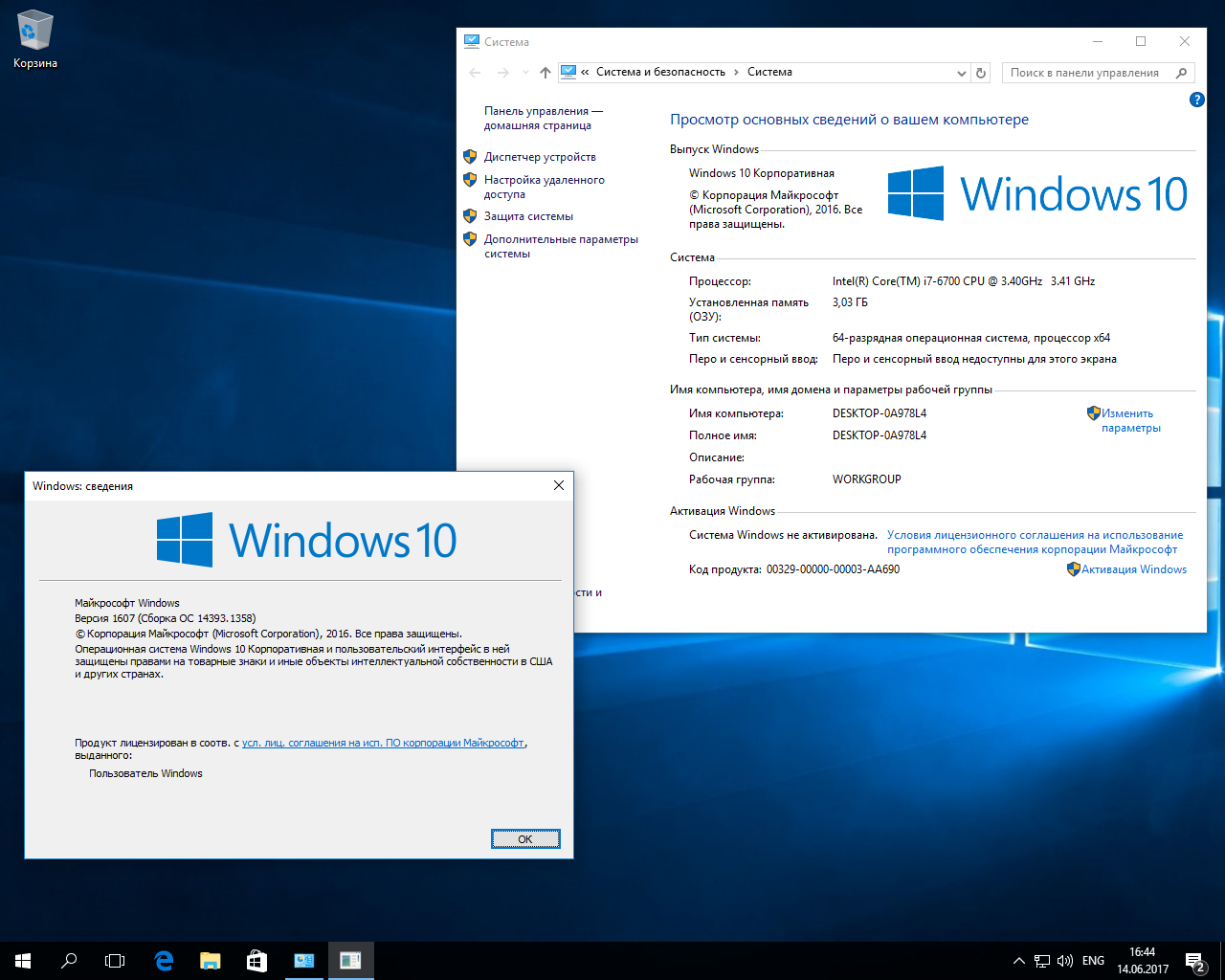This screenshot has height=980, width=1225.
Task: Click the '3,03 ГБ' memory value
Action: (x=850, y=302)
